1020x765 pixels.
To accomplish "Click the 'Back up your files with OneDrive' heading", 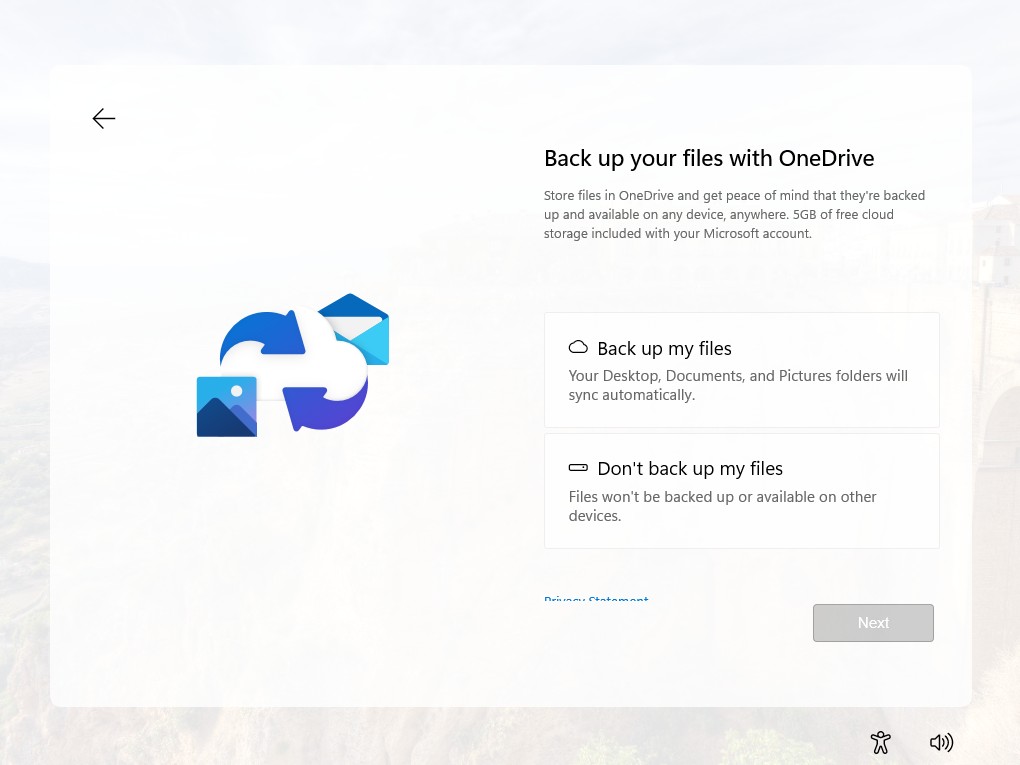I will pyautogui.click(x=709, y=158).
